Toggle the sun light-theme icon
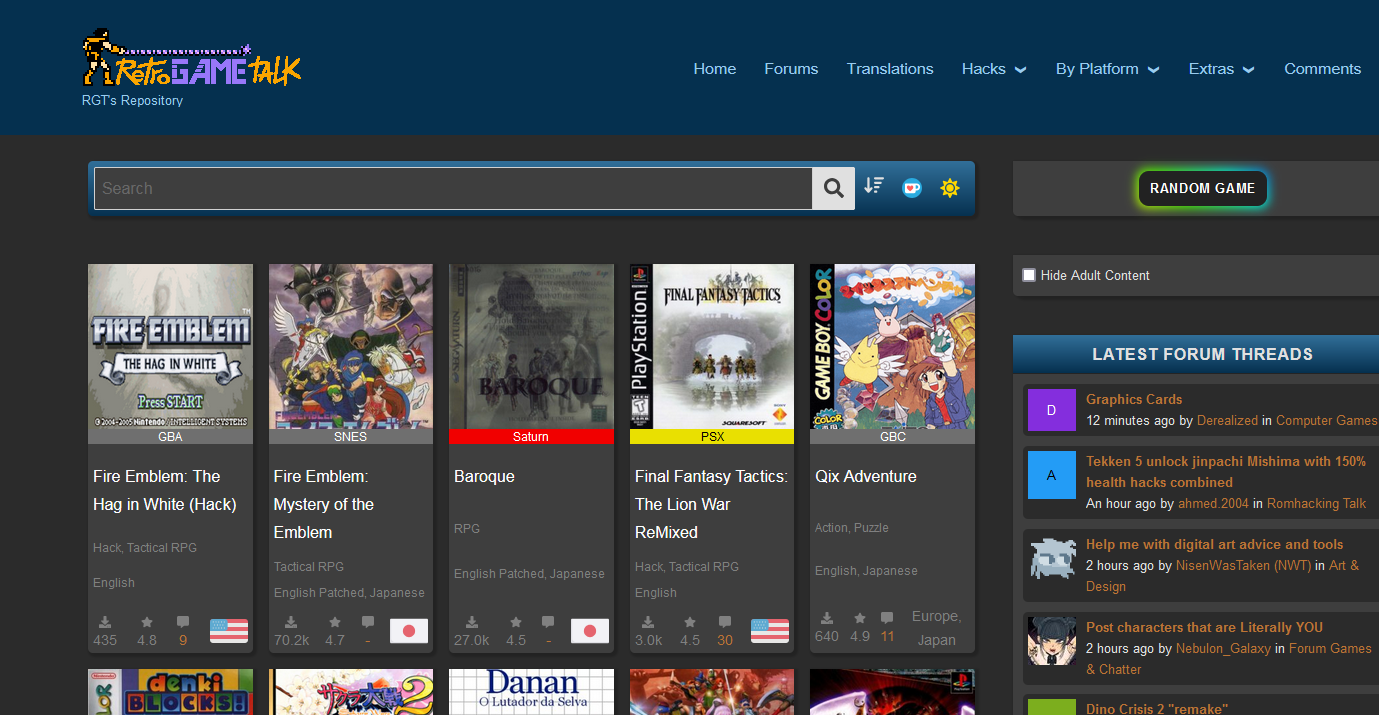 tap(950, 187)
